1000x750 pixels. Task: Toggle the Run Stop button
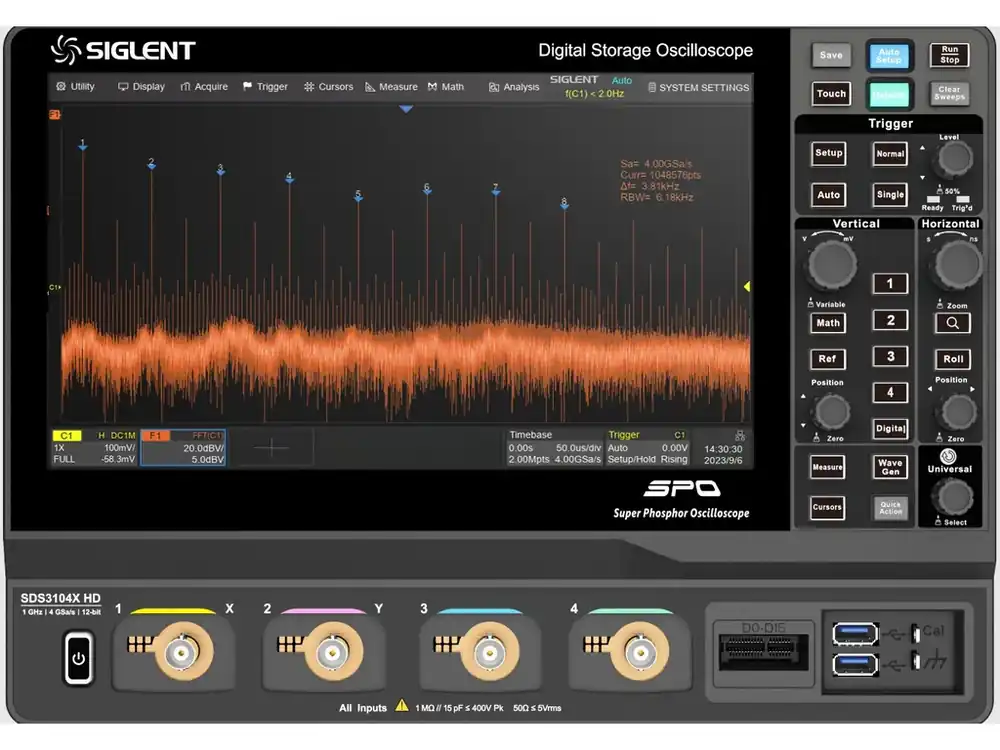tap(949, 55)
